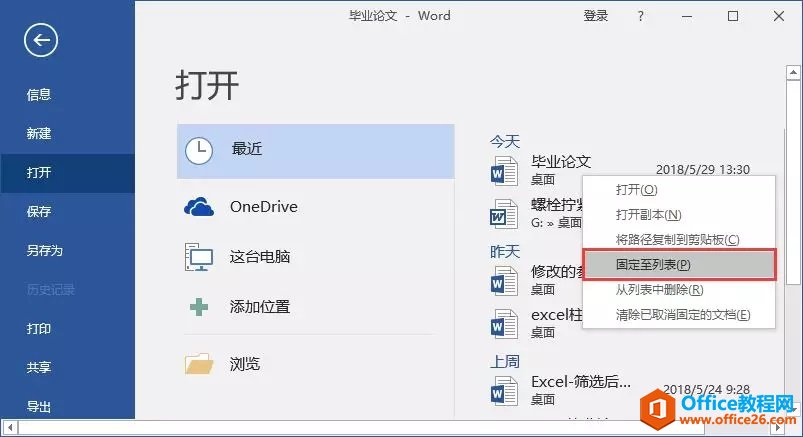Click the G: » 桌面 path text
The image size is (803, 437).
pyautogui.click(x=556, y=223)
